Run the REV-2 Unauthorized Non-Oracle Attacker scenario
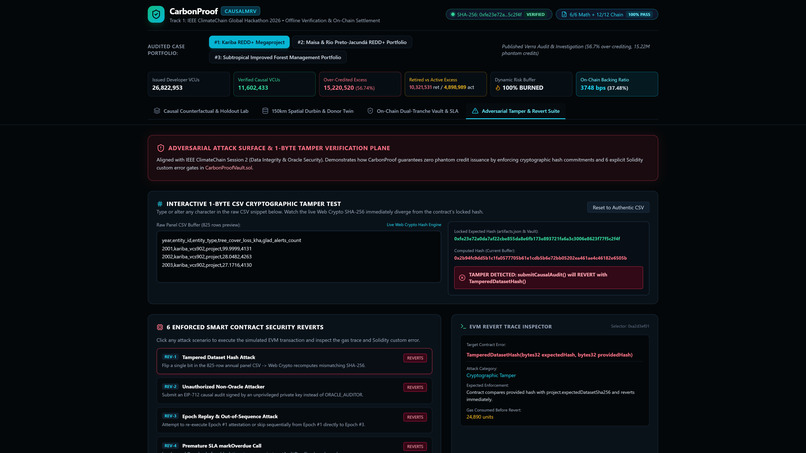This screenshot has width=806, height=453. tap(295, 391)
